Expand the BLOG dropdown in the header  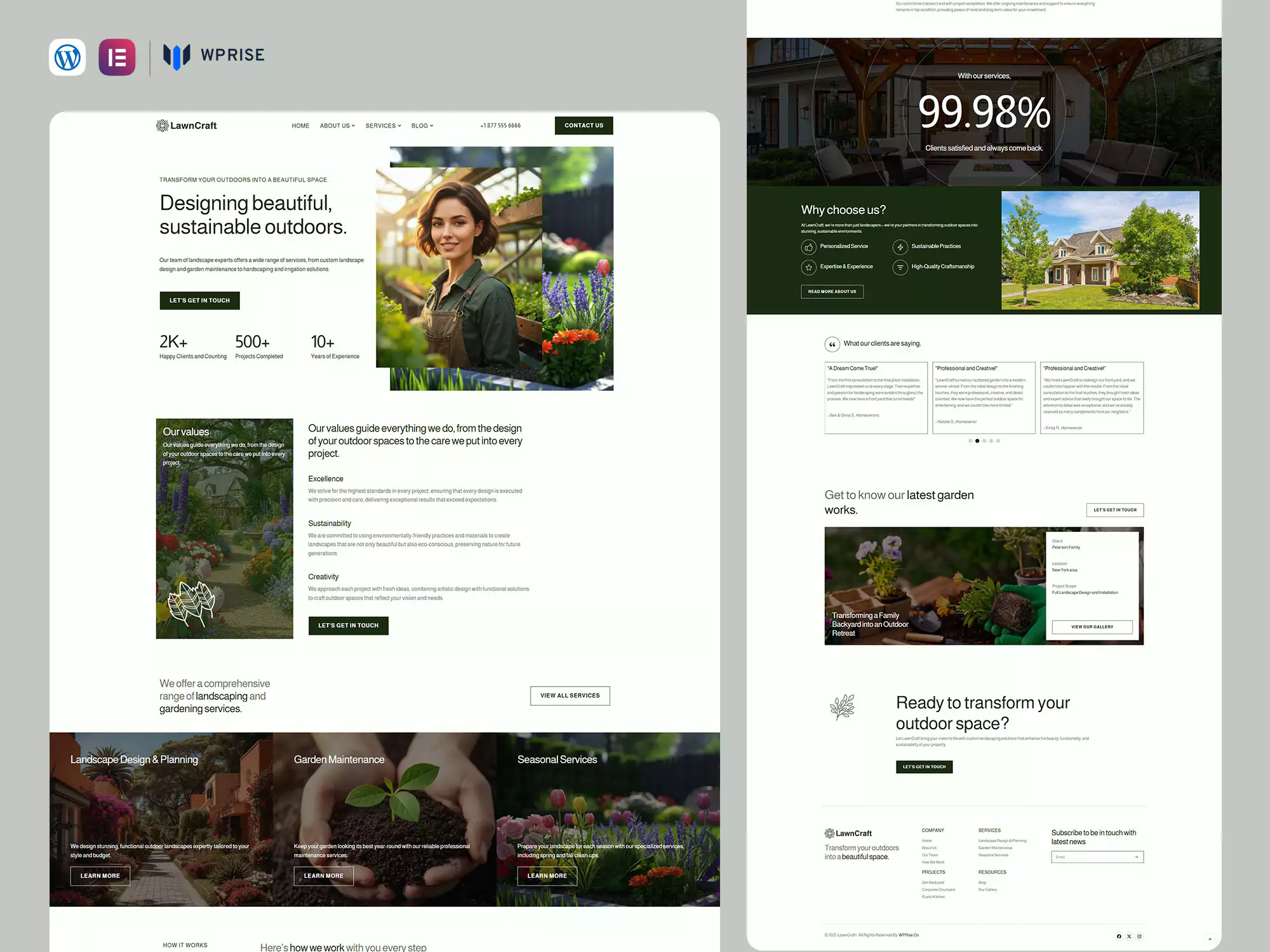(x=422, y=126)
